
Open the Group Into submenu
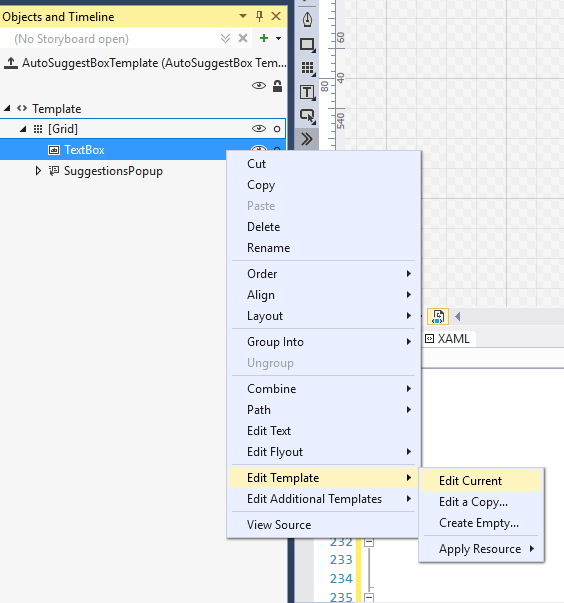(324, 342)
